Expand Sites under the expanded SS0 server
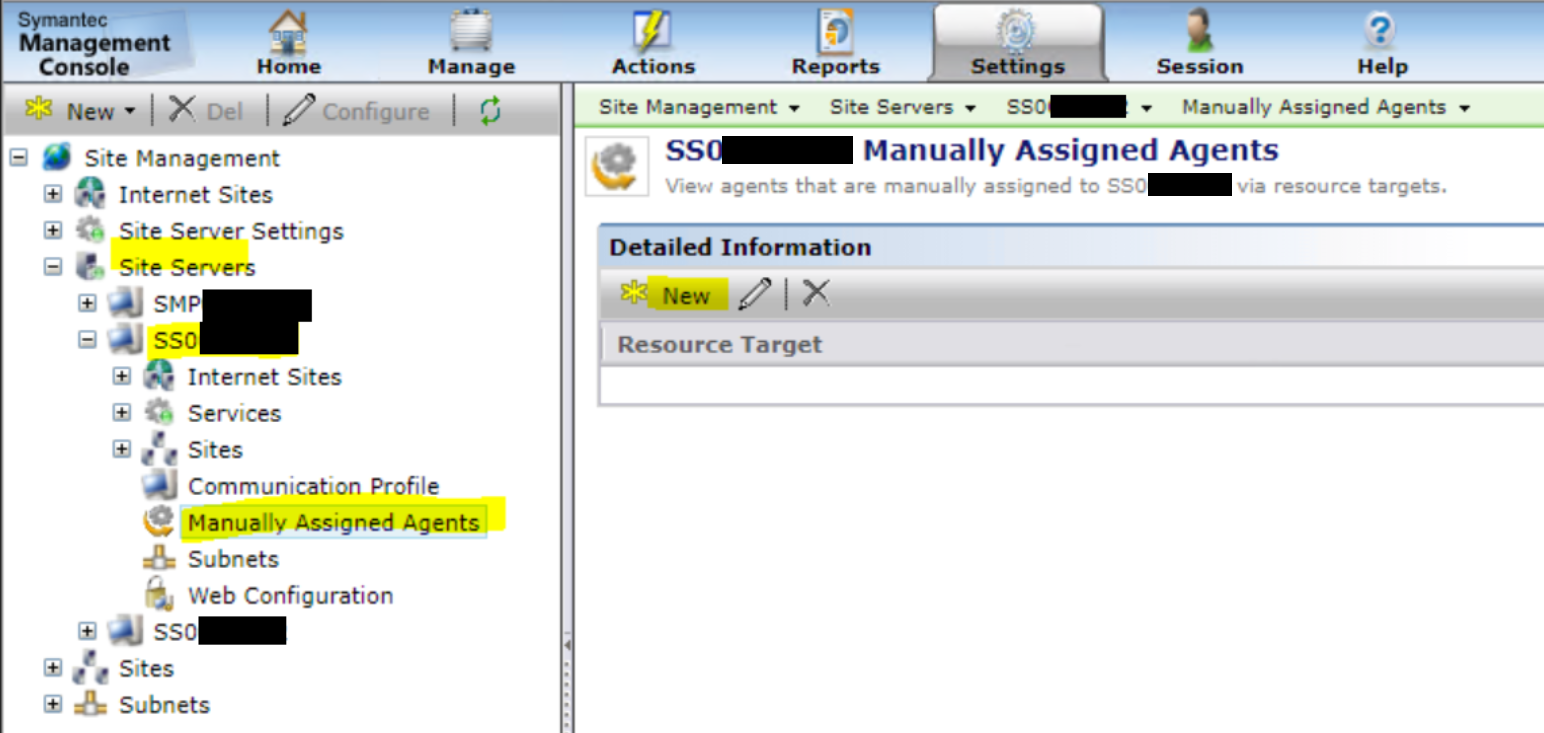The width and height of the screenshot is (1544, 733). [x=122, y=449]
